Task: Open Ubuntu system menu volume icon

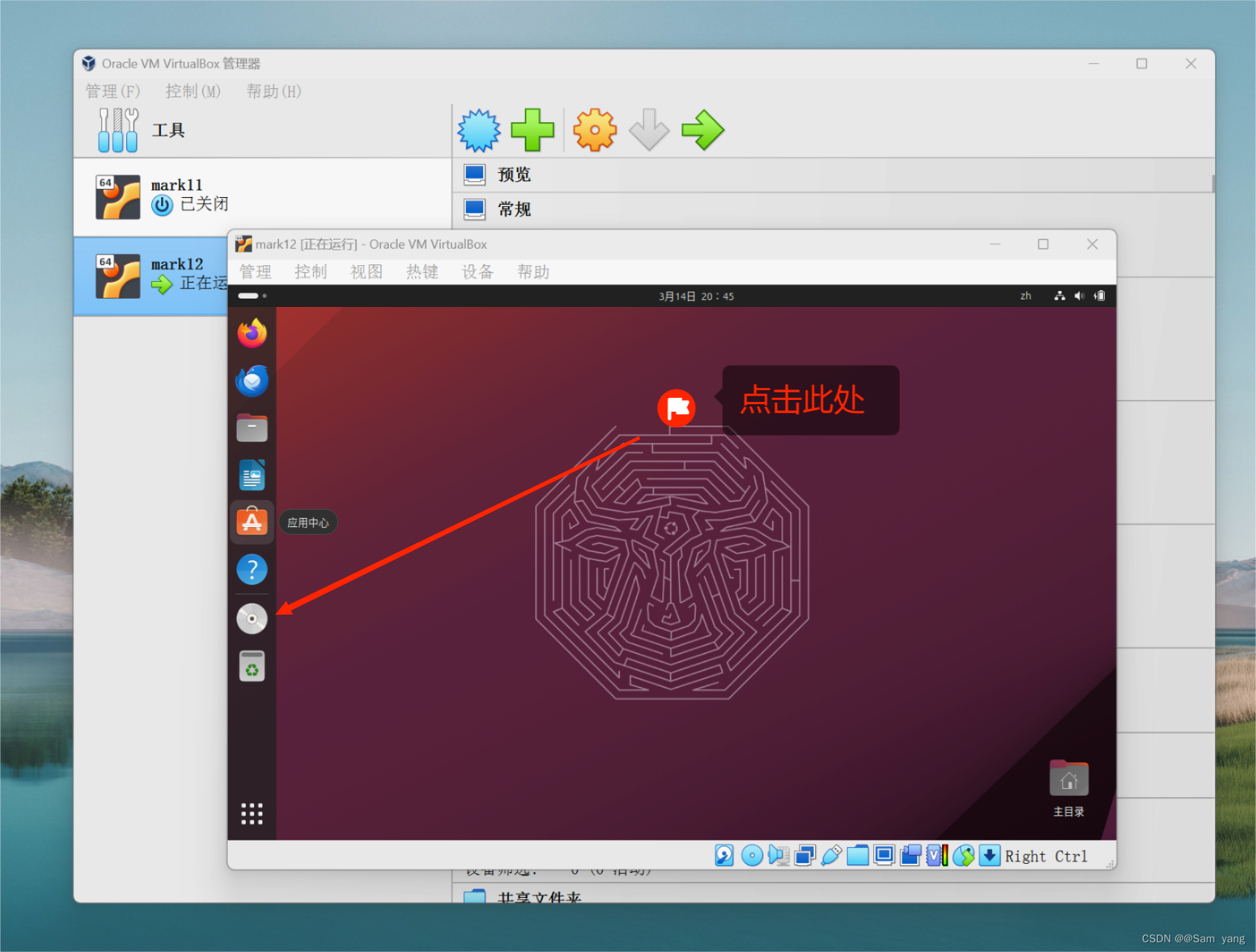Action: 1079,296
